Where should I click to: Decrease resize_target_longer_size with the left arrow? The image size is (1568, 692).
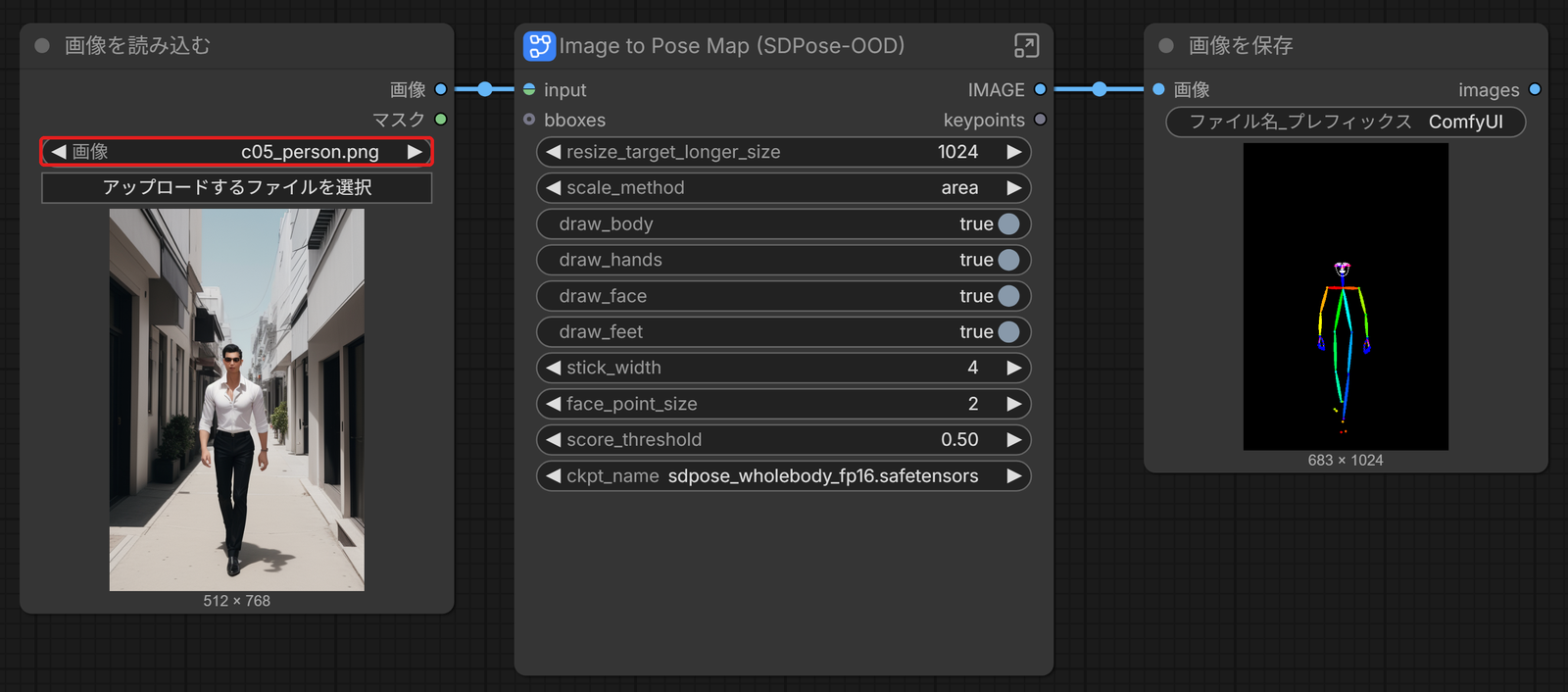pos(554,152)
